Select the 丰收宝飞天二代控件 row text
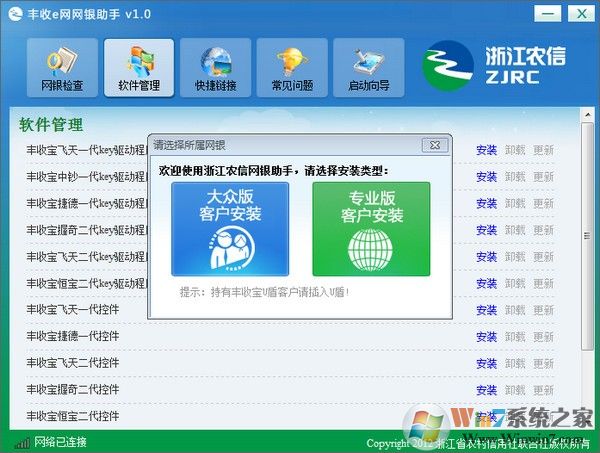The width and height of the screenshot is (600, 453). [73, 362]
